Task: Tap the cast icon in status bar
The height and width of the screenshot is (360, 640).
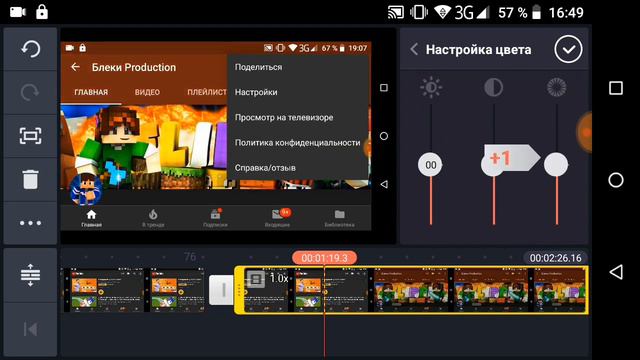Action: [x=396, y=12]
